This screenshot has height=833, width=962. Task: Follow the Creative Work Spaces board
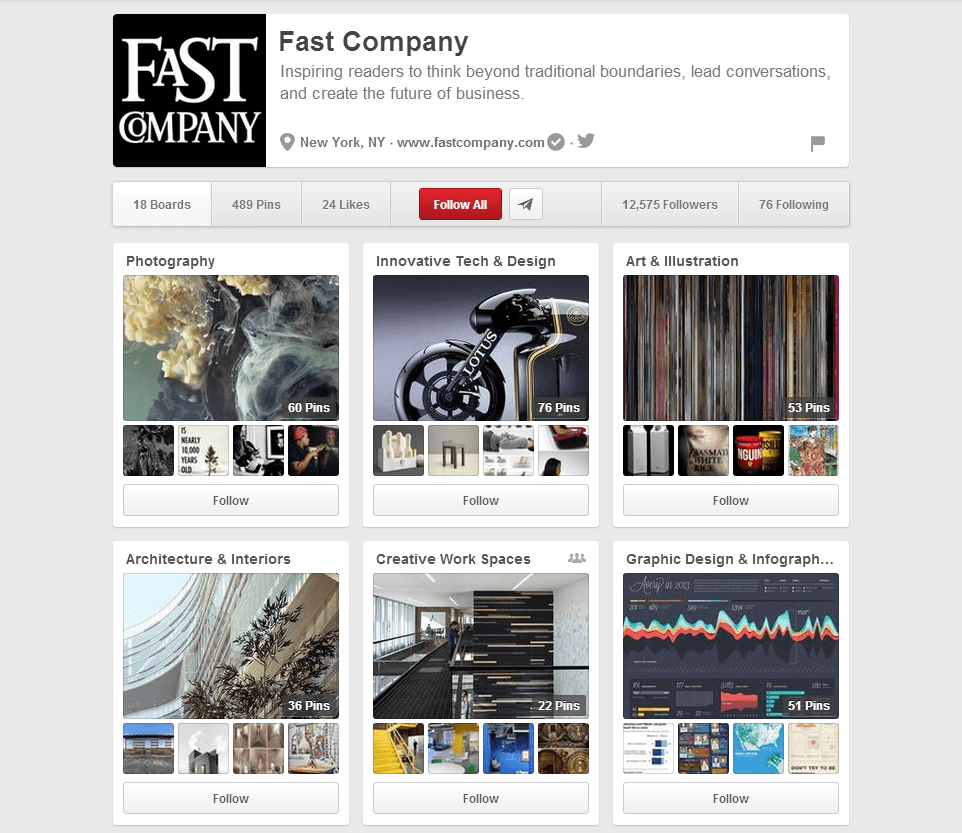[x=481, y=799]
